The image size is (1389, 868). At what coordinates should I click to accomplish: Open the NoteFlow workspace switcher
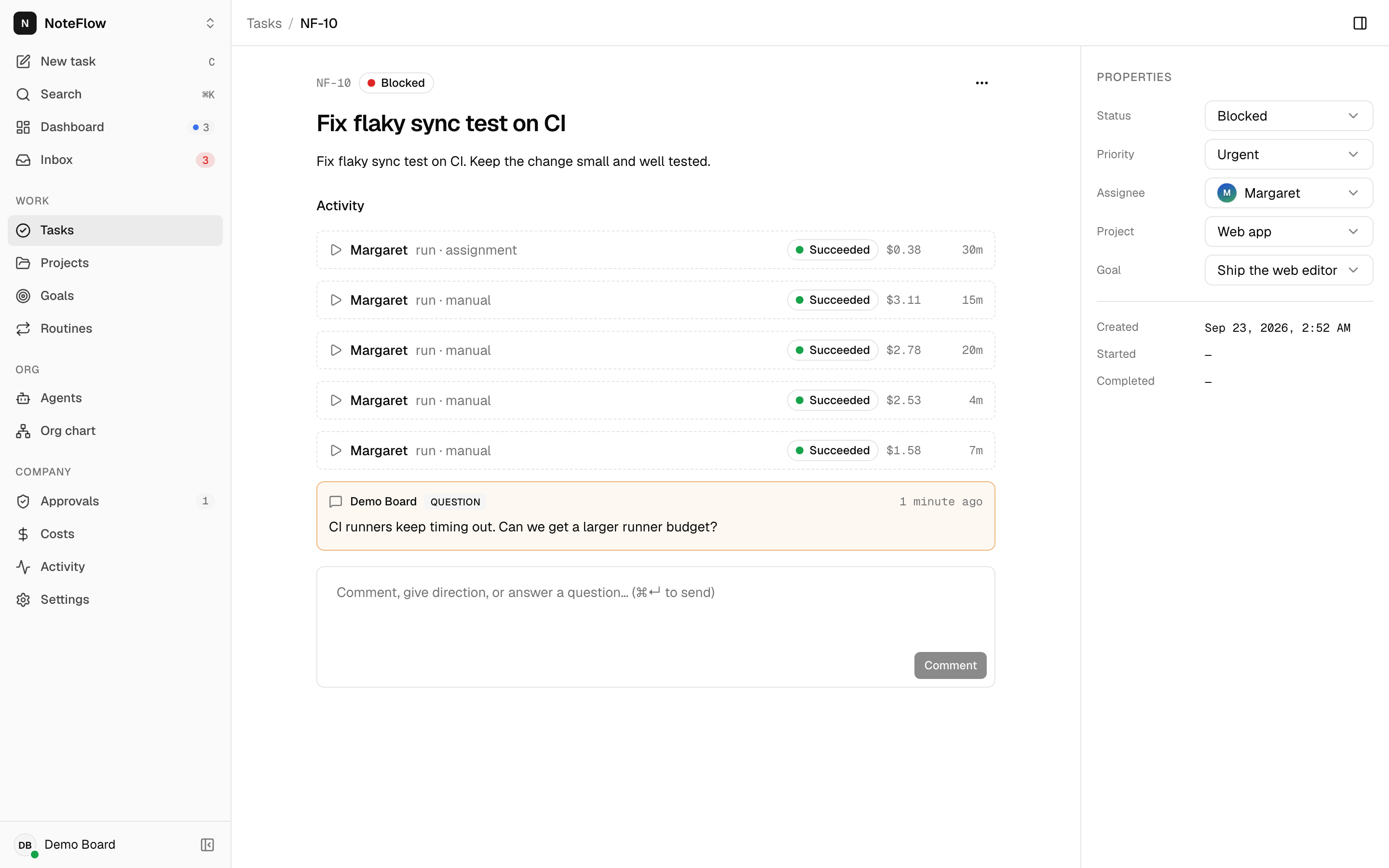pyautogui.click(x=115, y=23)
